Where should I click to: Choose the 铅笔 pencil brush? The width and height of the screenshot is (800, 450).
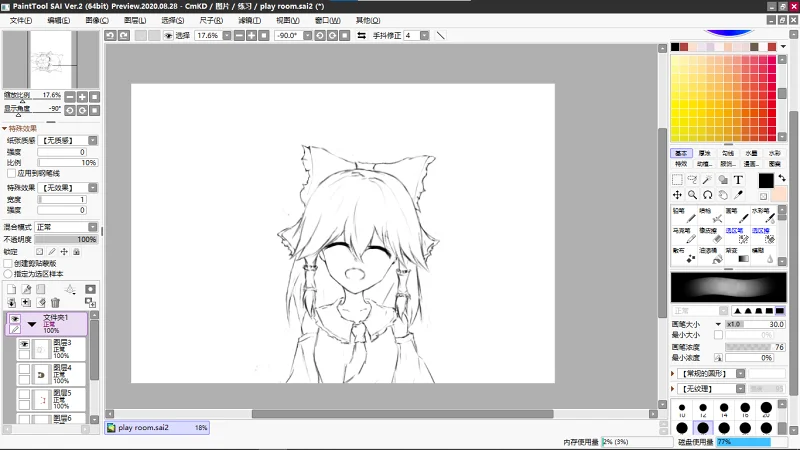684,215
